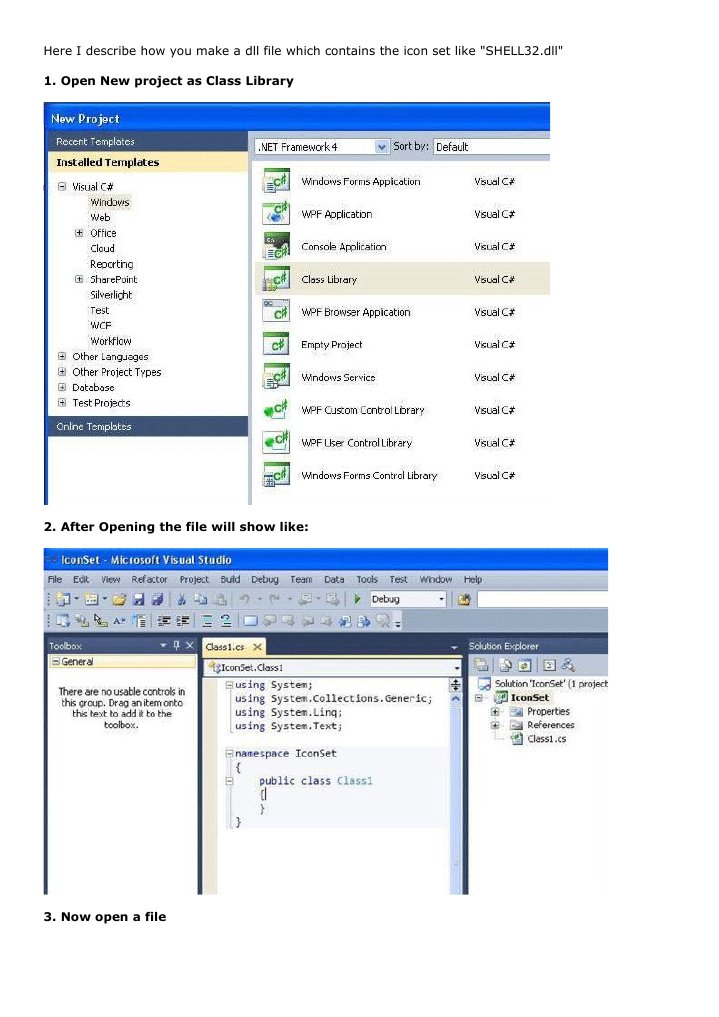The width and height of the screenshot is (719, 1017).
Task: Switch to the Class1.cs tab
Action: [x=225, y=647]
